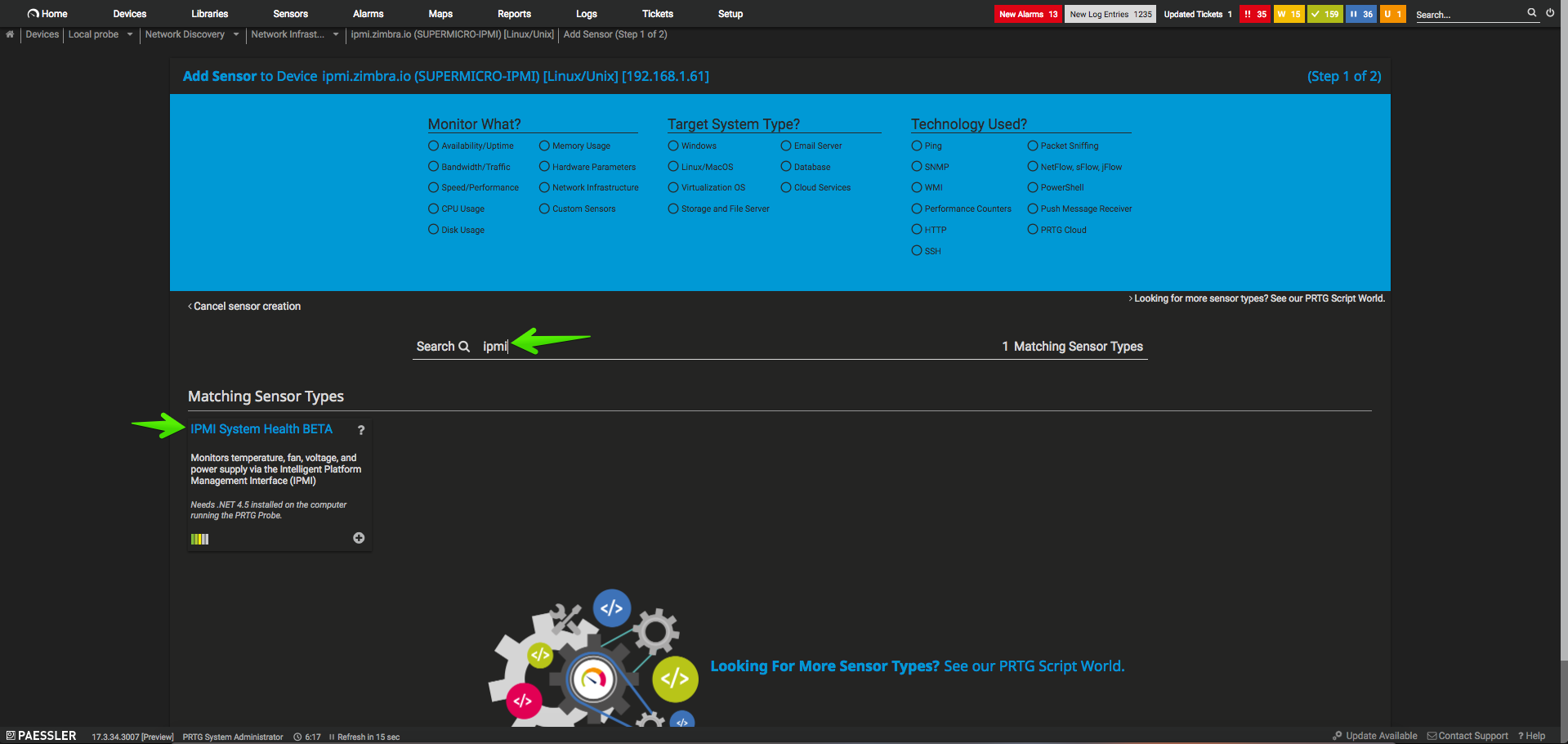The image size is (1568, 744).
Task: Select the Database radio button
Action: pyautogui.click(x=786, y=167)
